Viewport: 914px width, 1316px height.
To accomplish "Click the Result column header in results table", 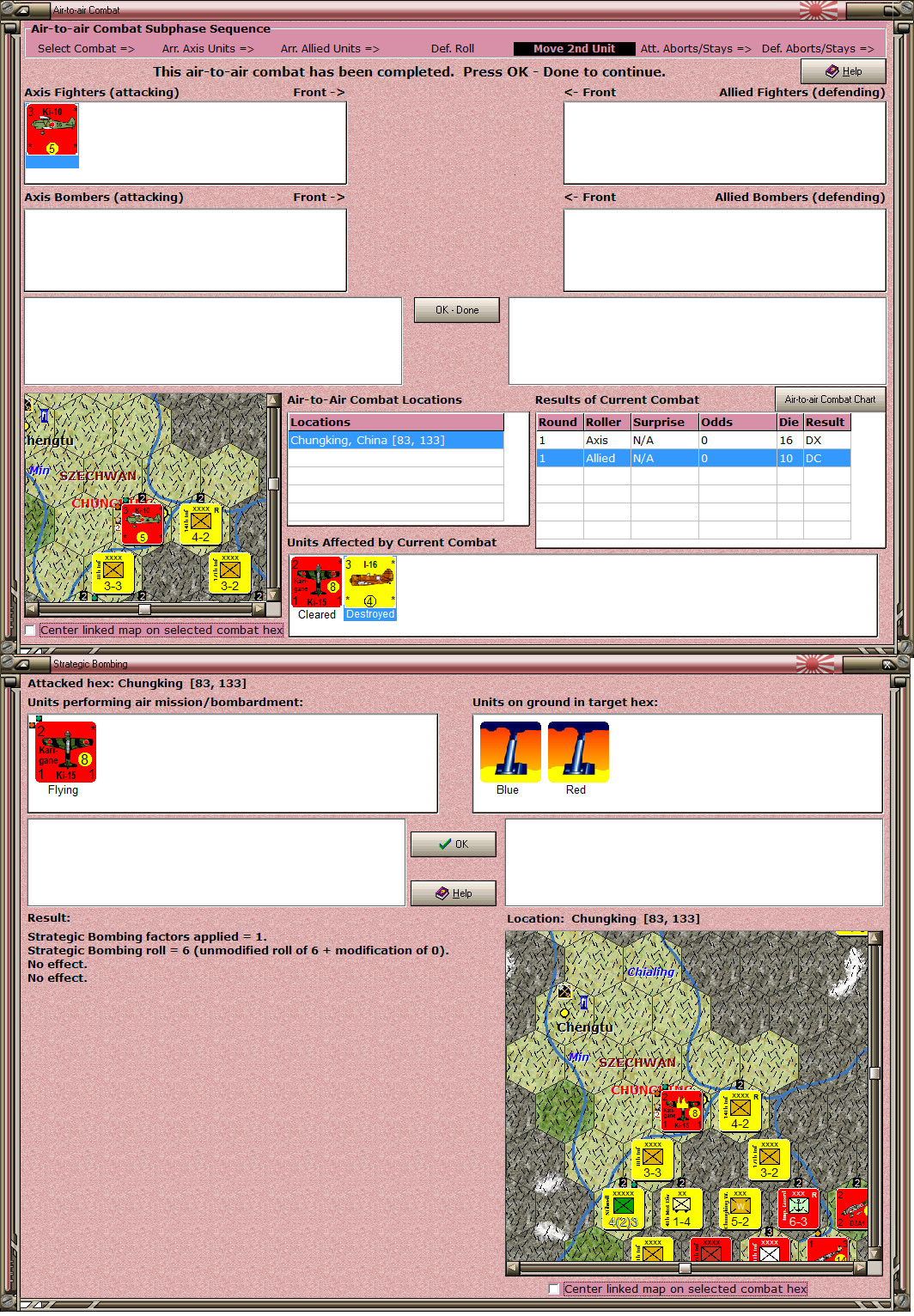I will [826, 423].
